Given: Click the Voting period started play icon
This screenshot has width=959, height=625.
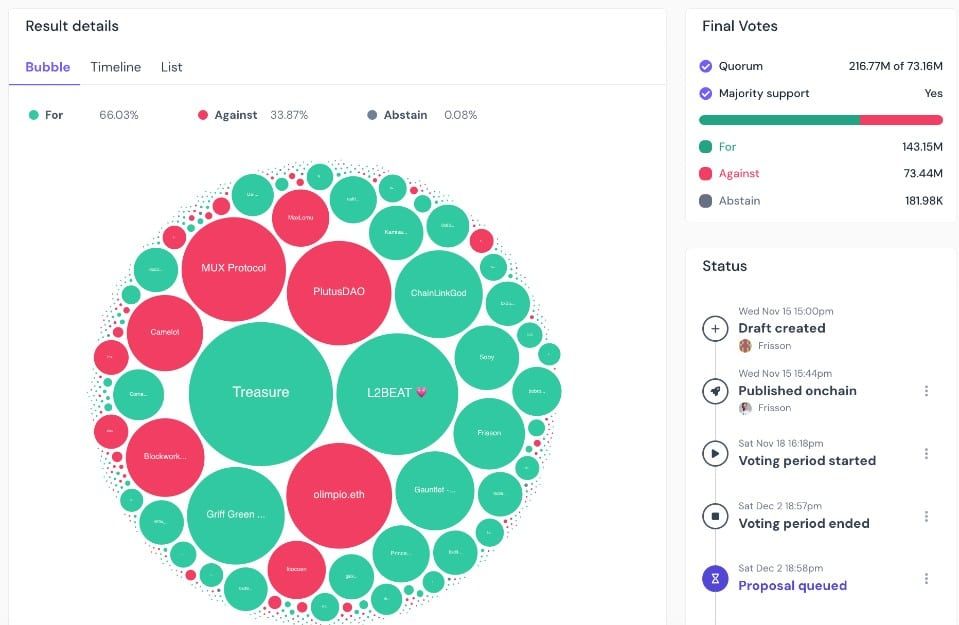Looking at the screenshot, I should point(715,454).
